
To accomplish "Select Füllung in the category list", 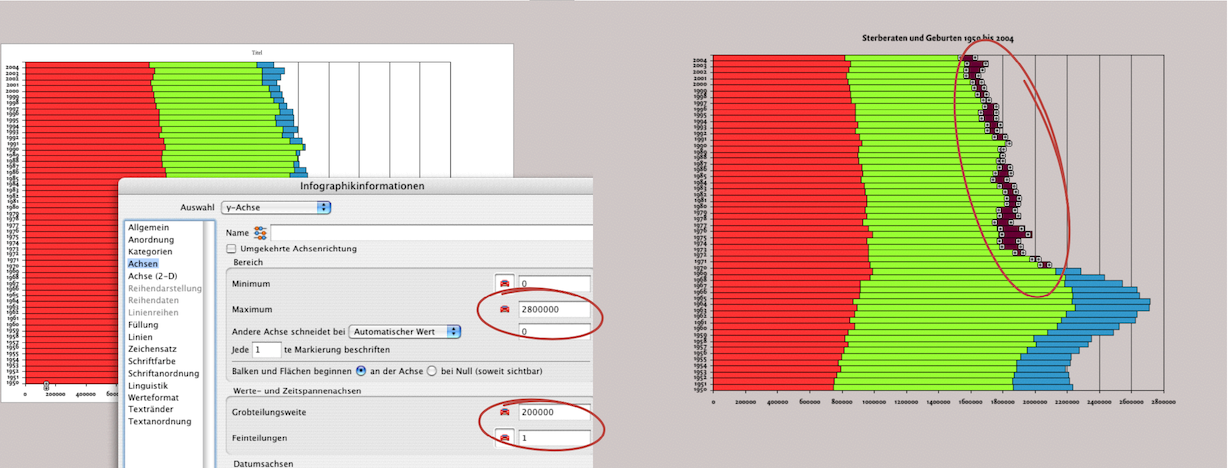I will tap(143, 325).
